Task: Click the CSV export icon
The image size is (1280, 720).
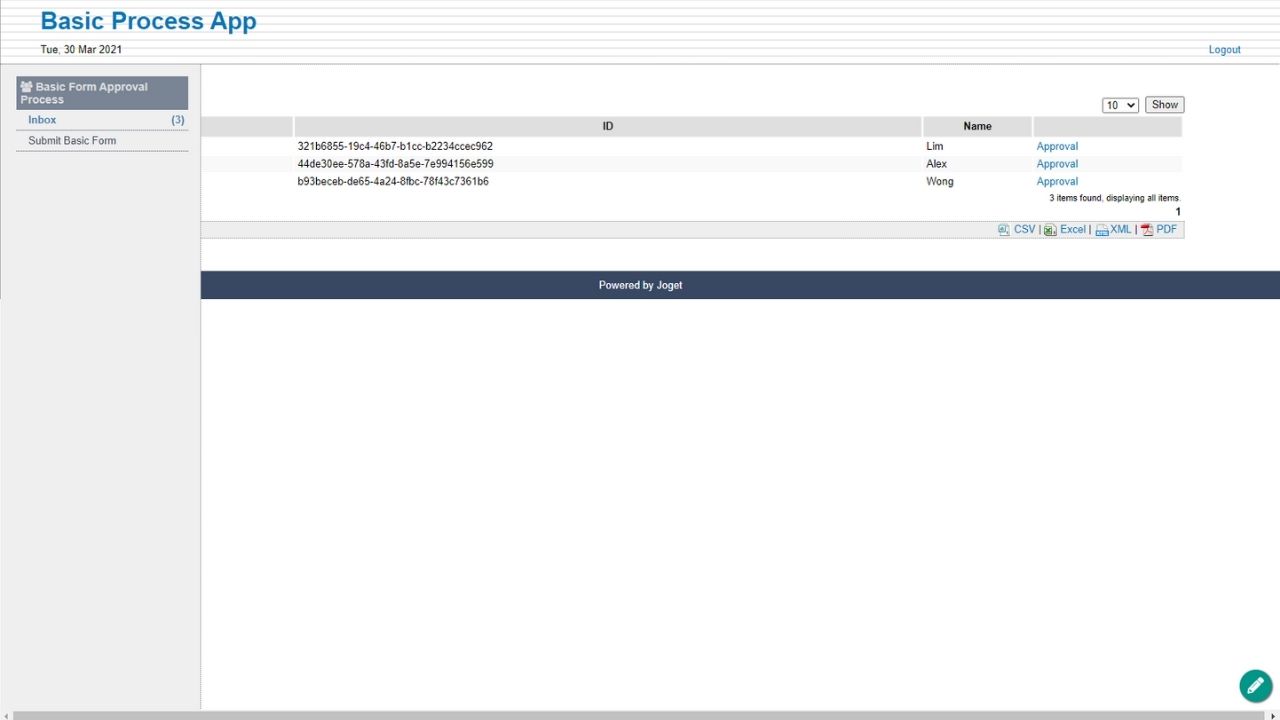Action: point(1004,230)
